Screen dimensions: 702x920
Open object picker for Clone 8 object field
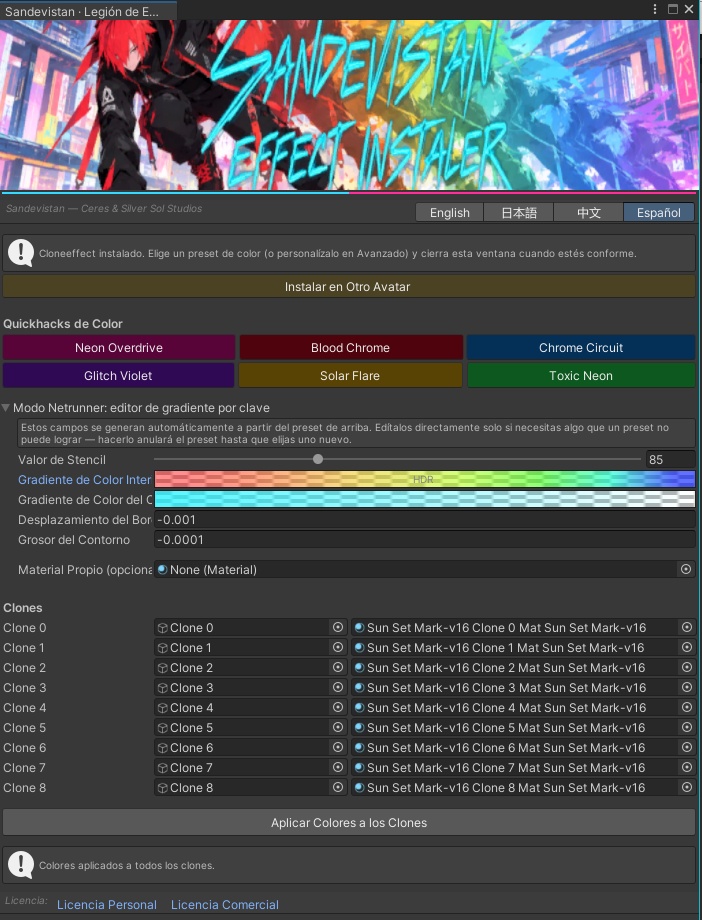coord(338,787)
